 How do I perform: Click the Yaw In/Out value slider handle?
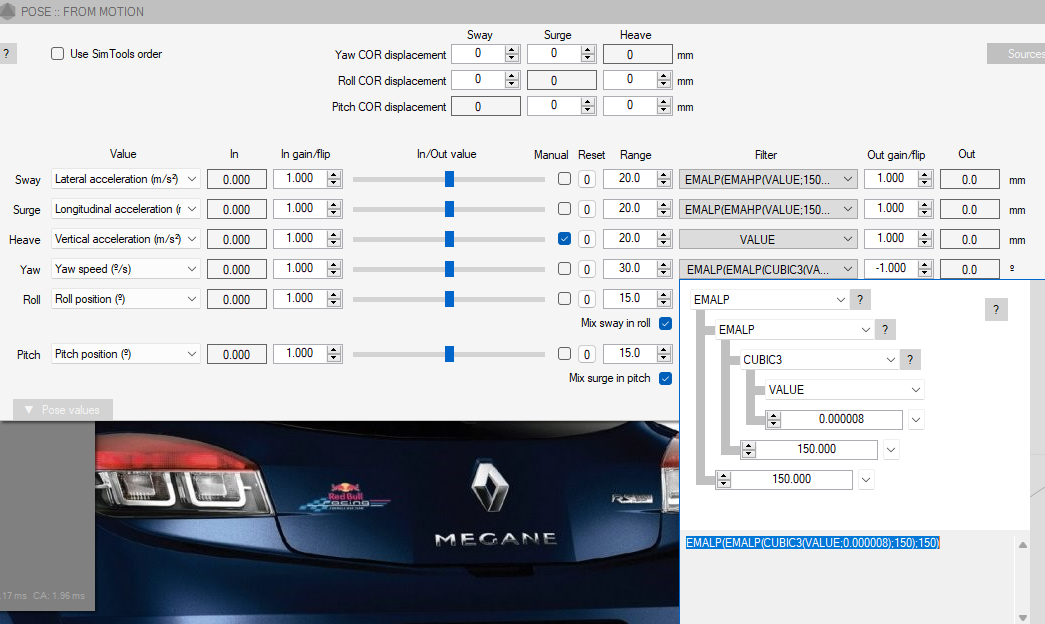(449, 269)
